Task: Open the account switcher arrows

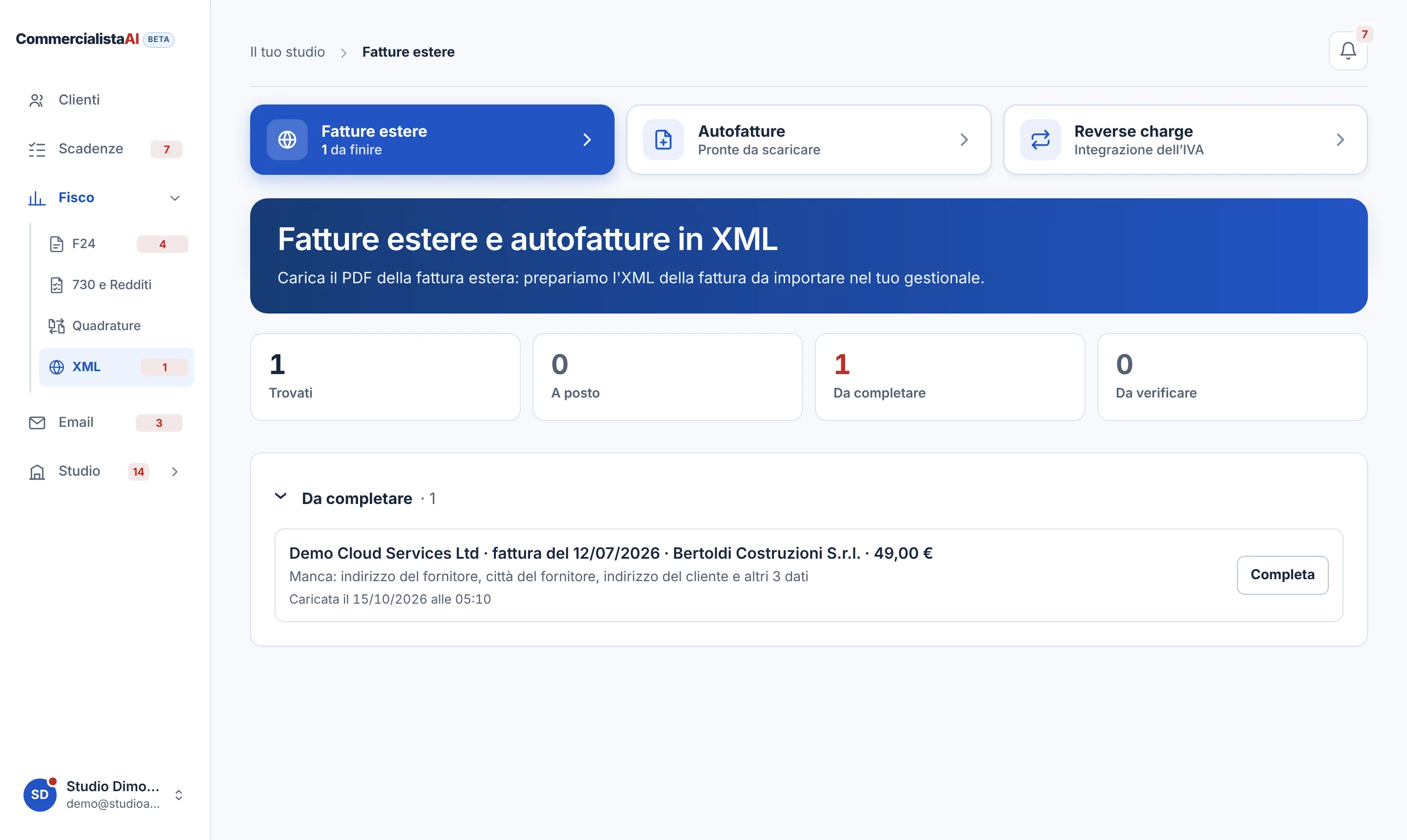Action: pos(178,795)
